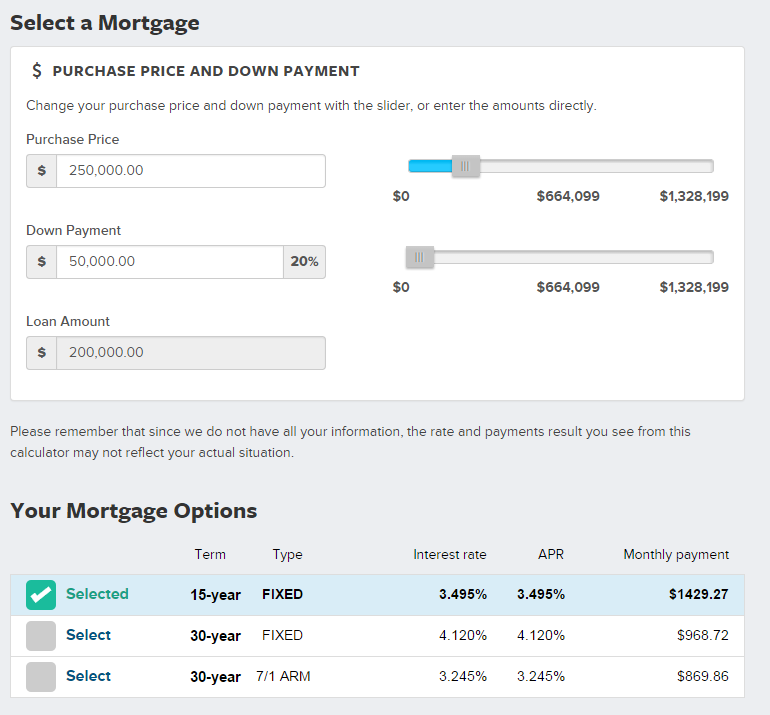Click the 20% down payment percentage box
Screen dimensions: 770x715
tap(304, 262)
